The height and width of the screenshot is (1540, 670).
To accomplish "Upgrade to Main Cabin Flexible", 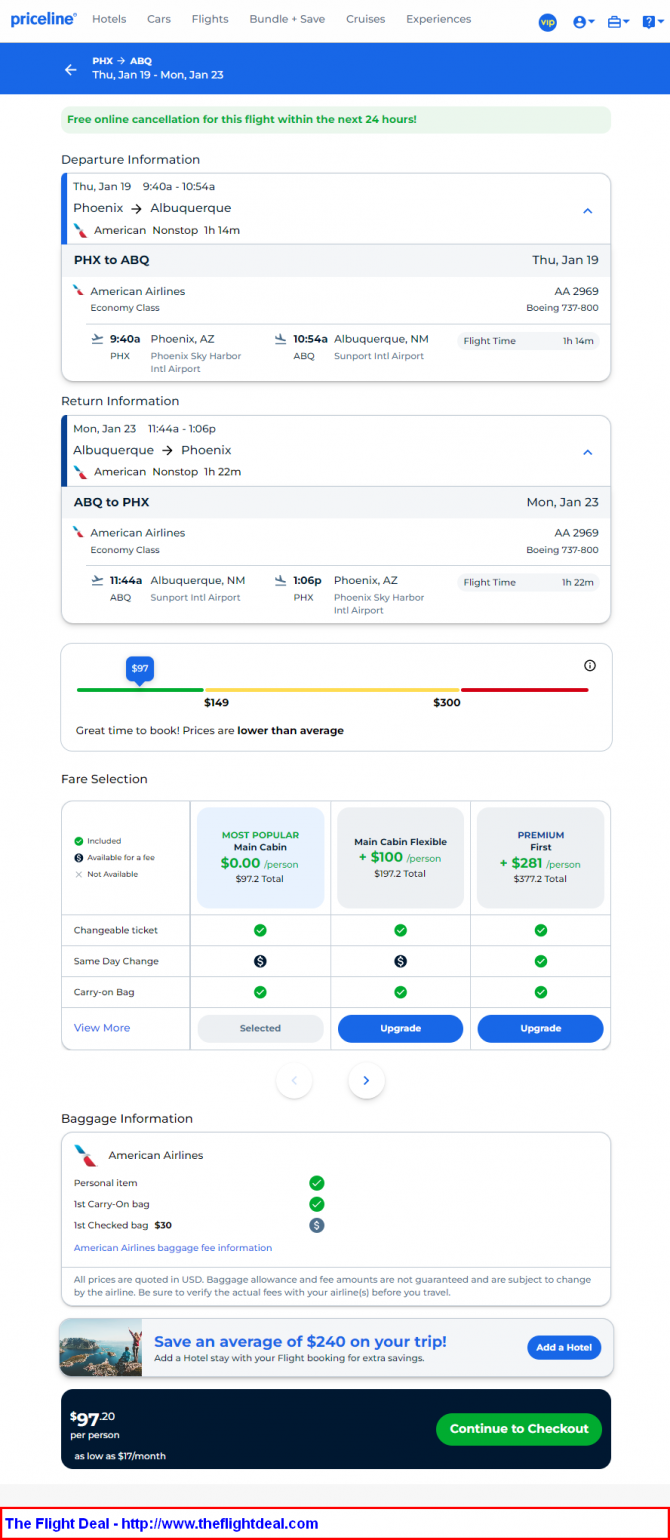I will pyautogui.click(x=400, y=1028).
